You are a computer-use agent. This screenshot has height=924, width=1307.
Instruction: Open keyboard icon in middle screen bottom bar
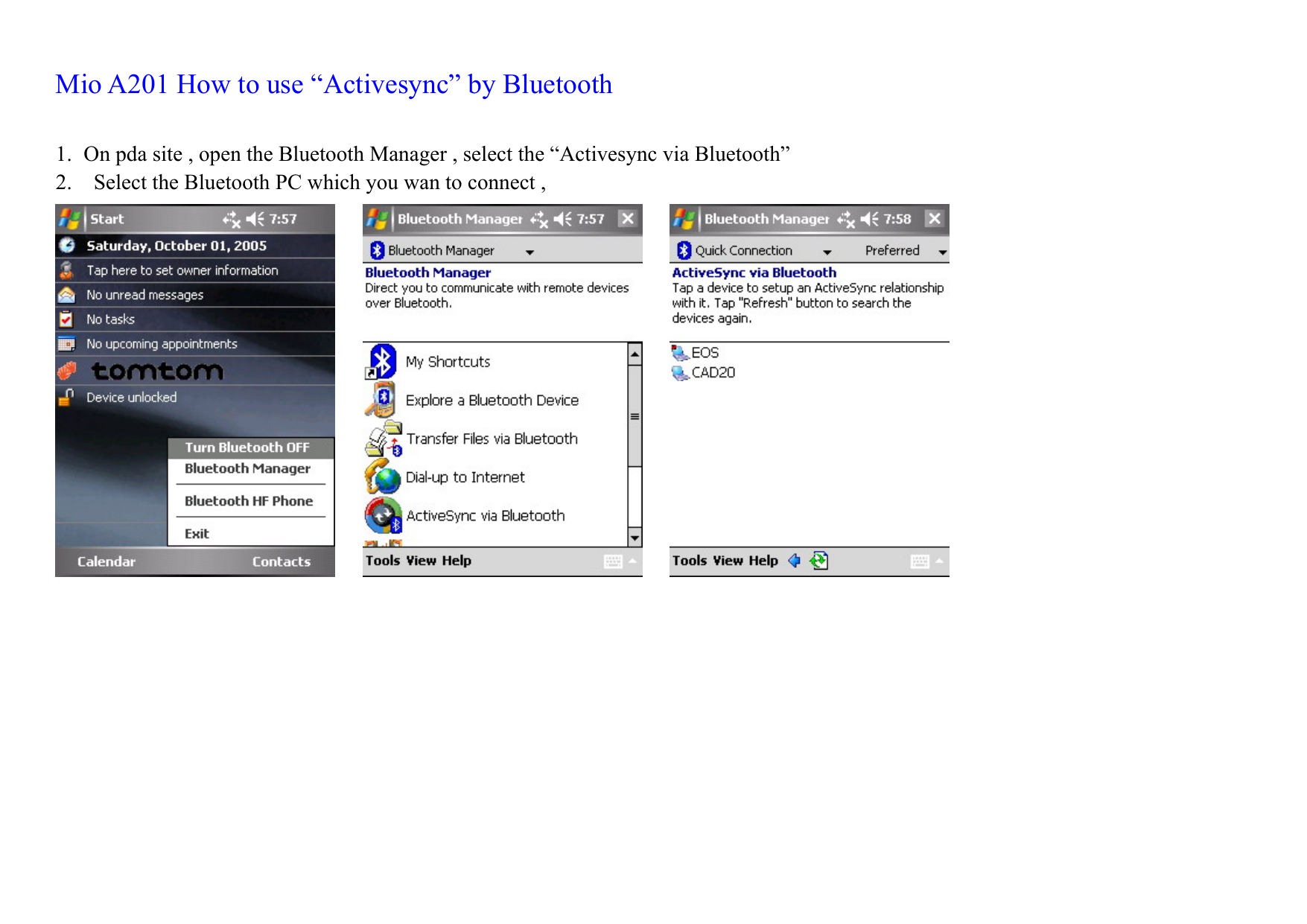tap(613, 561)
